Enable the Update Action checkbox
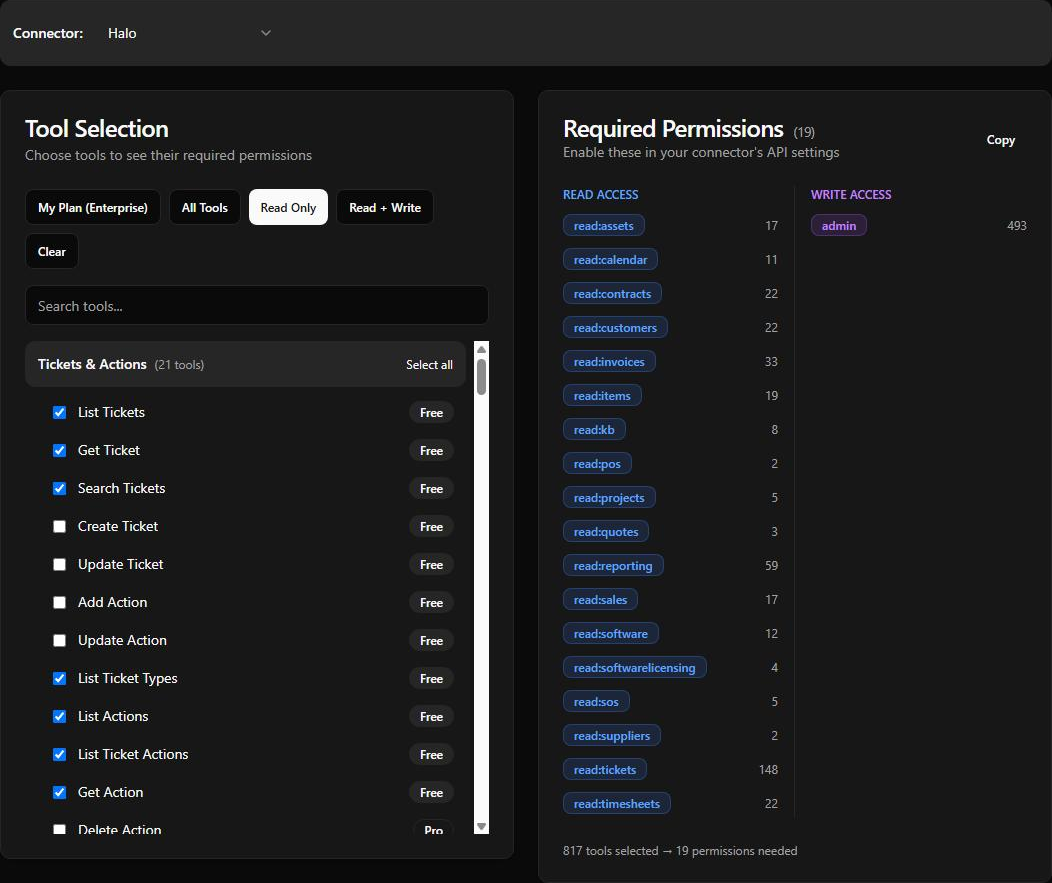 click(x=60, y=641)
